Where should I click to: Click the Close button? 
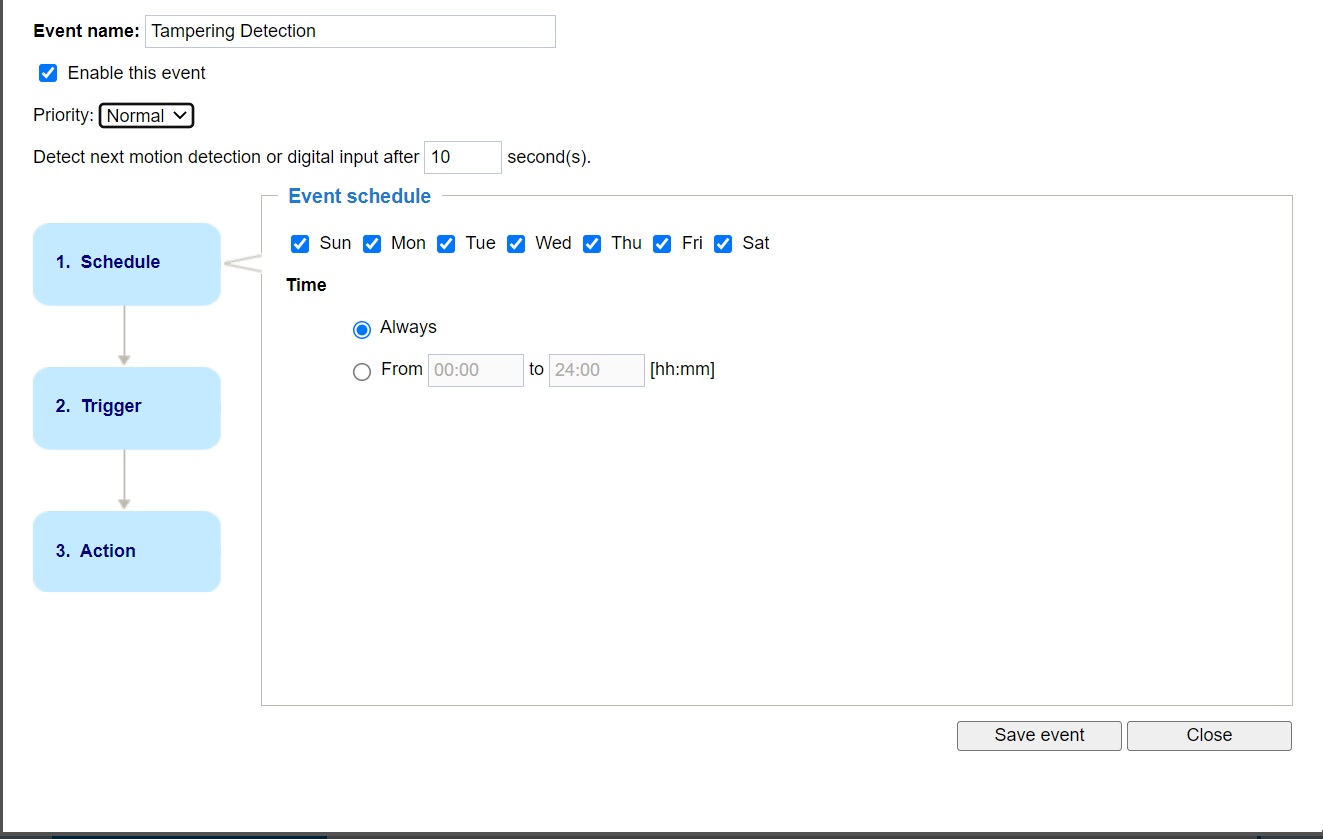pos(1209,735)
